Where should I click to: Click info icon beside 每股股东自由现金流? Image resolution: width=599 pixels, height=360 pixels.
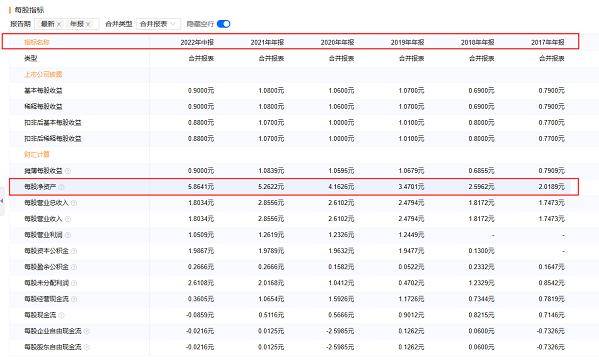(86, 347)
